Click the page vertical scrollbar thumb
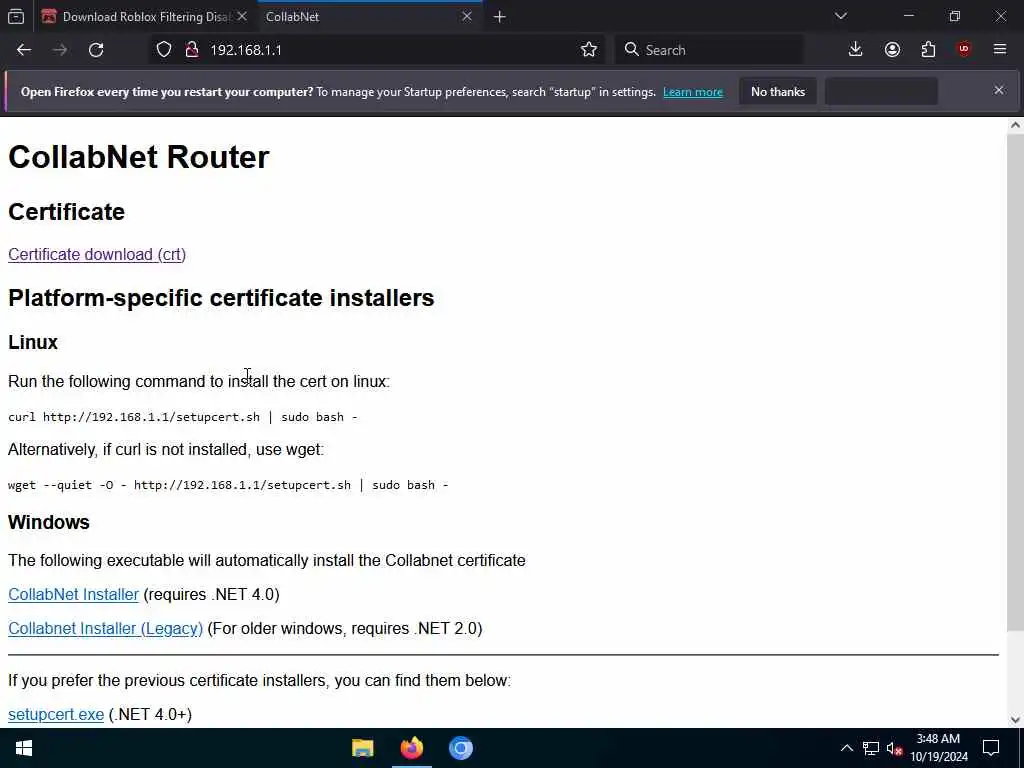 point(1016,382)
